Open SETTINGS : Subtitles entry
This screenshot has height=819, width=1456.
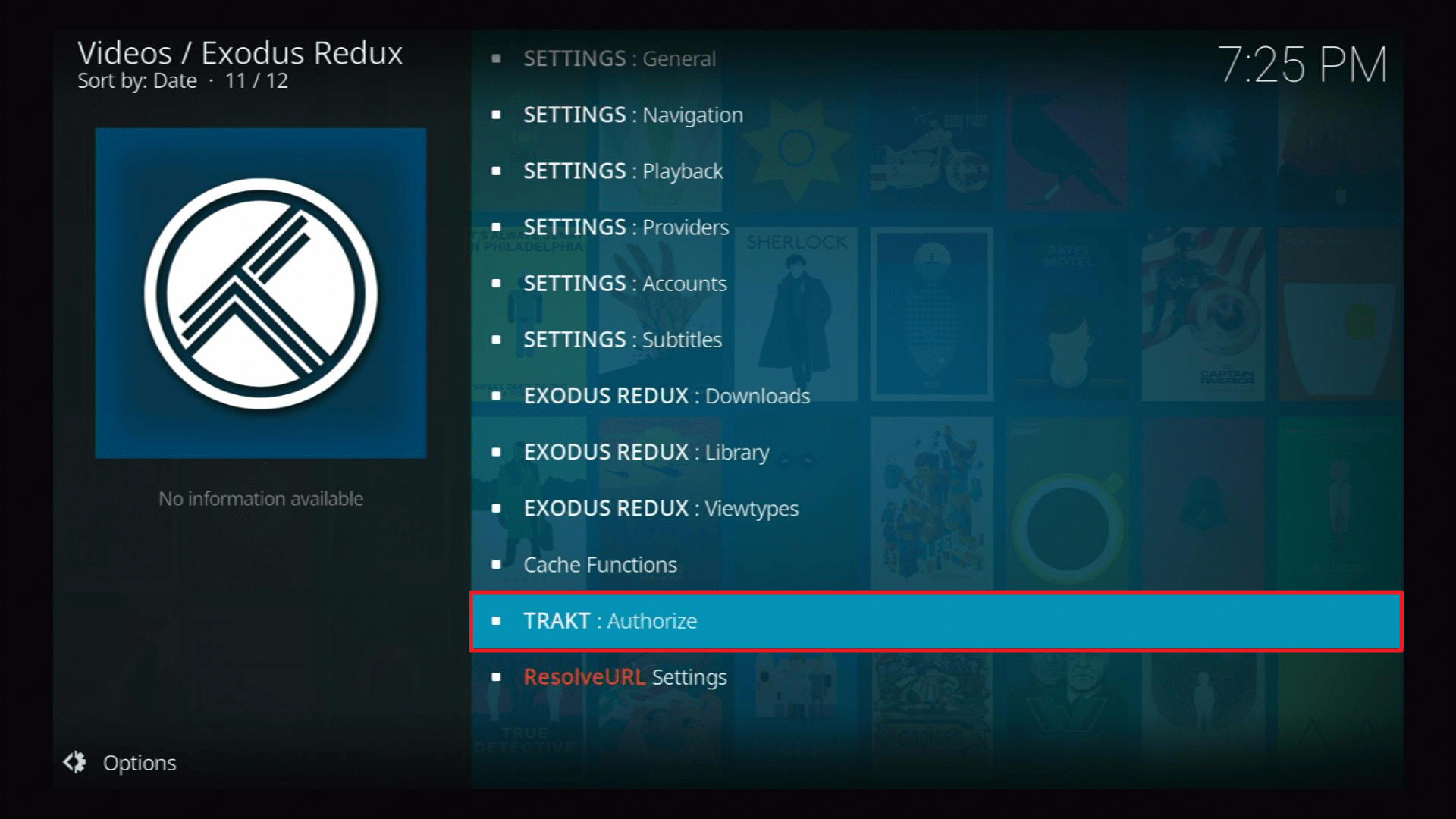622,340
